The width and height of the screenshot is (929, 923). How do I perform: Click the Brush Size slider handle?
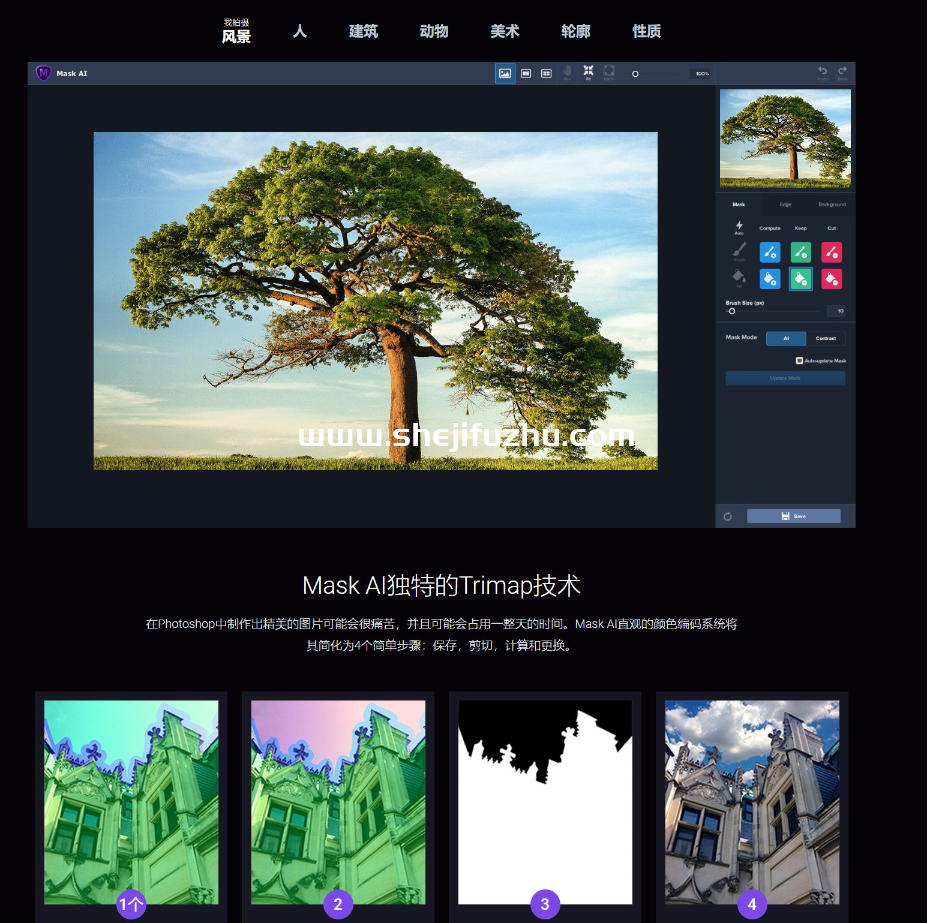[732, 311]
